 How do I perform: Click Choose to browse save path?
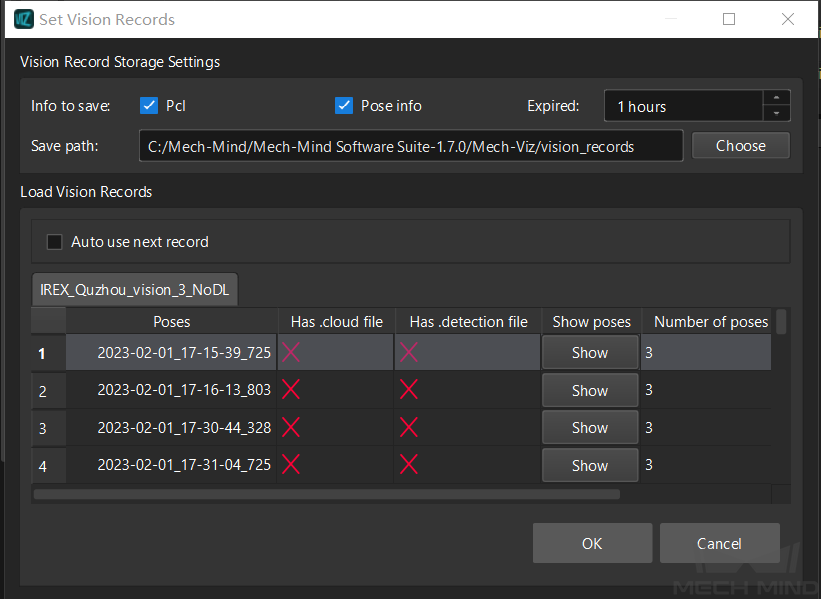741,146
